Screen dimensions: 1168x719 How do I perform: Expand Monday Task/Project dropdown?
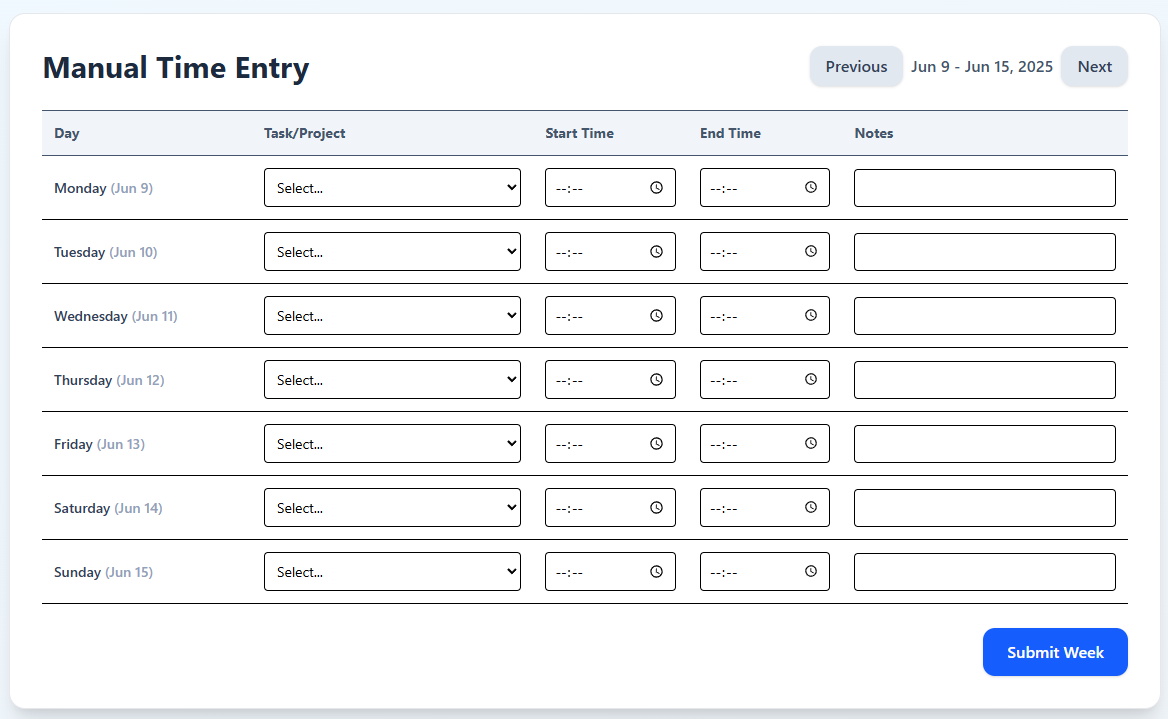[x=392, y=188]
